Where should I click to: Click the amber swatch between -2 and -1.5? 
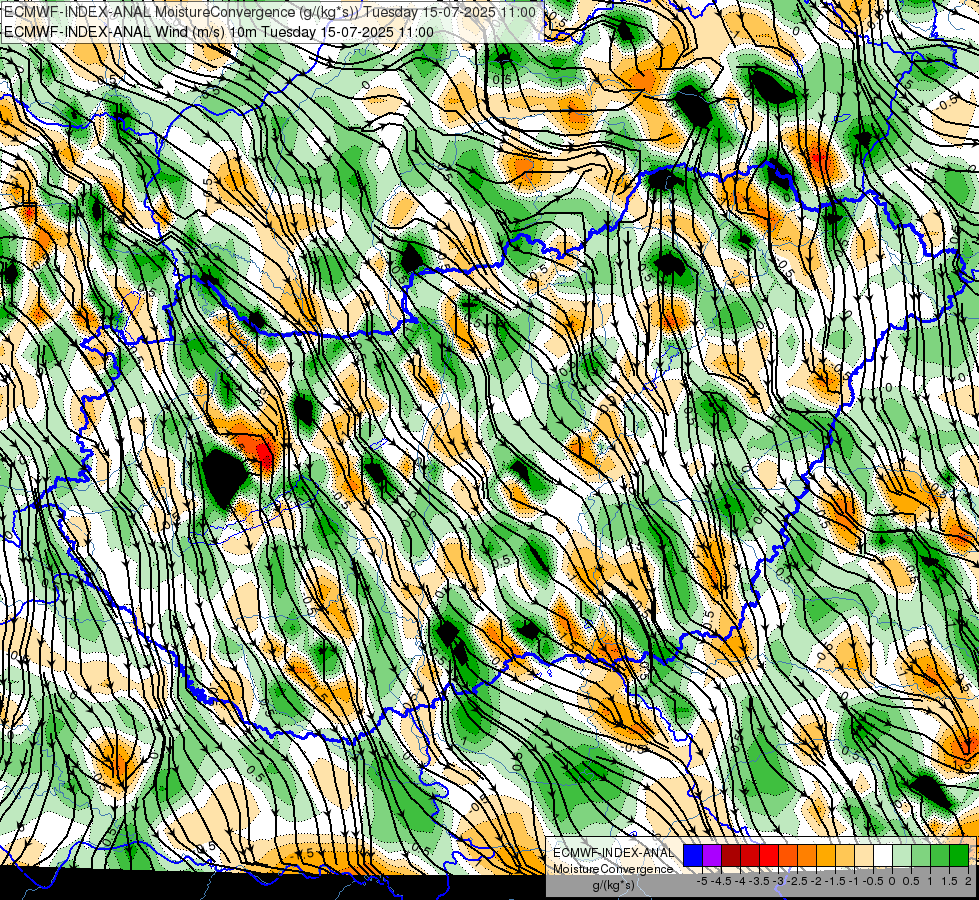click(826, 855)
